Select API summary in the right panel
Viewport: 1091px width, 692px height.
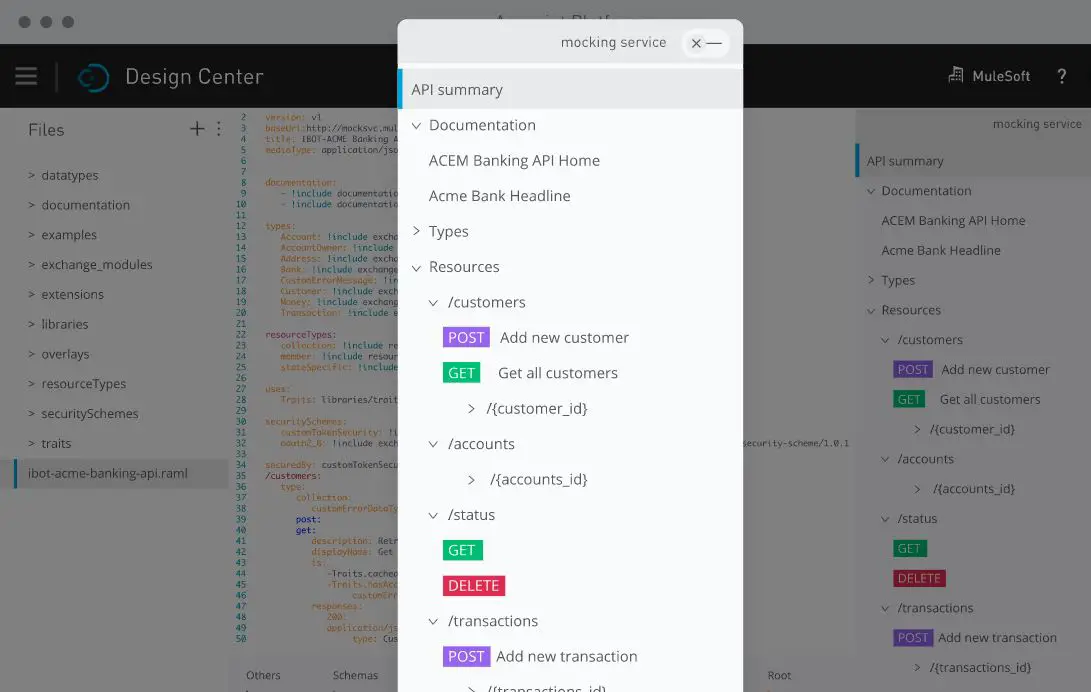(x=973, y=161)
